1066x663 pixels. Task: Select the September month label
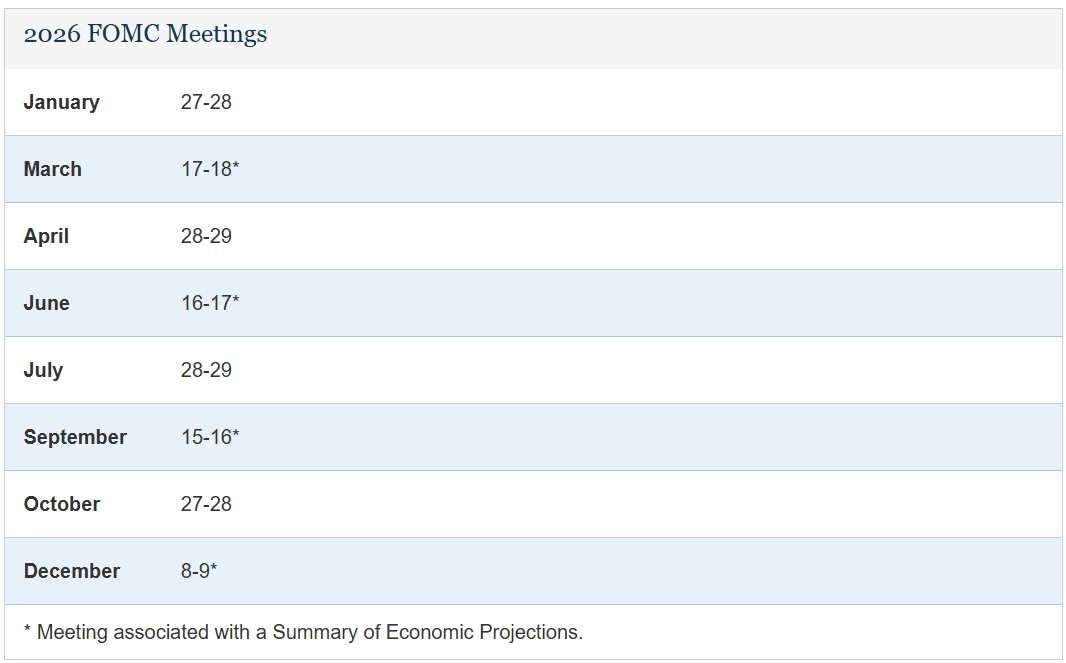point(75,437)
